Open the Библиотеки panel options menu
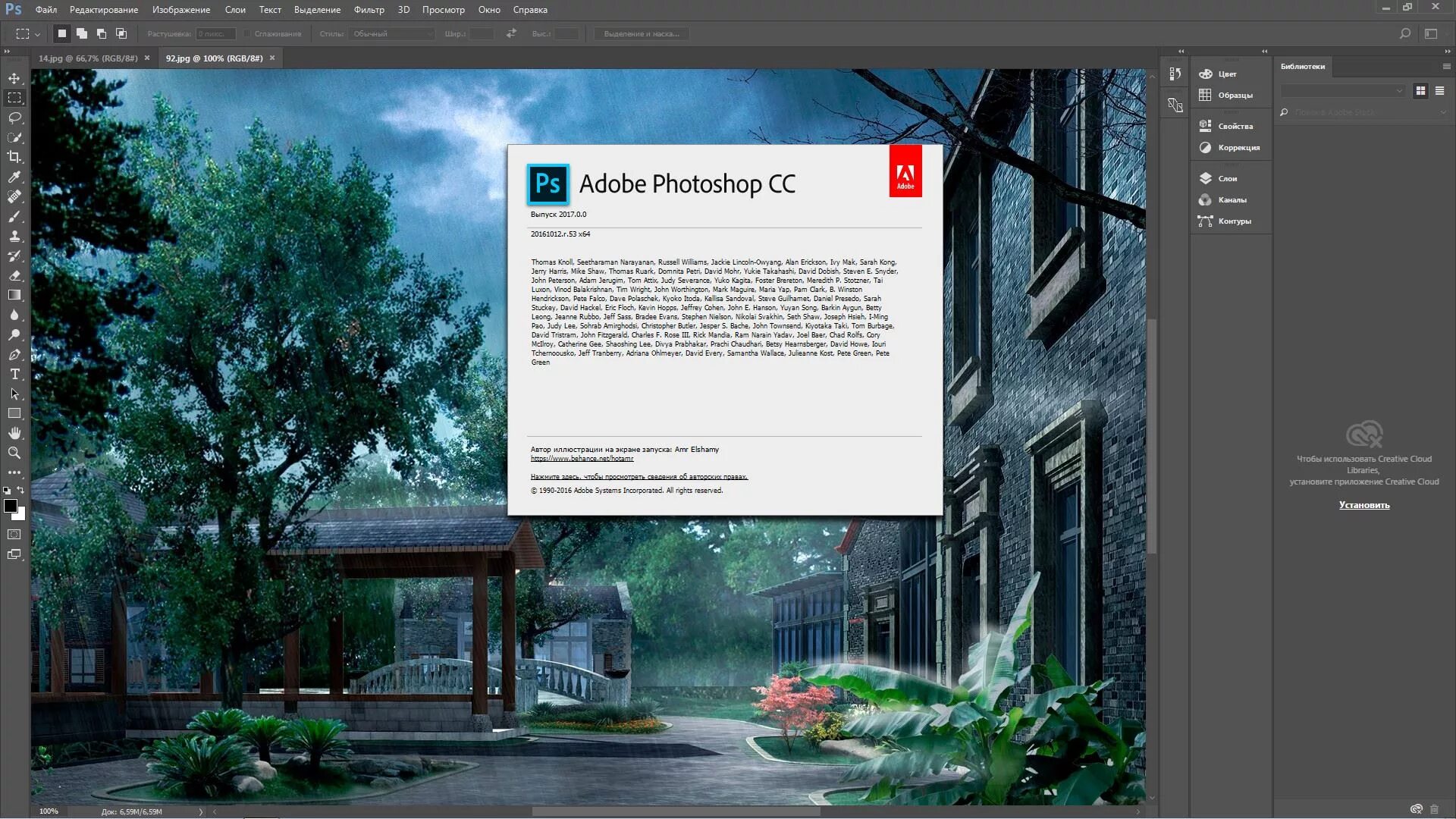Image resolution: width=1456 pixels, height=819 pixels. (x=1446, y=67)
